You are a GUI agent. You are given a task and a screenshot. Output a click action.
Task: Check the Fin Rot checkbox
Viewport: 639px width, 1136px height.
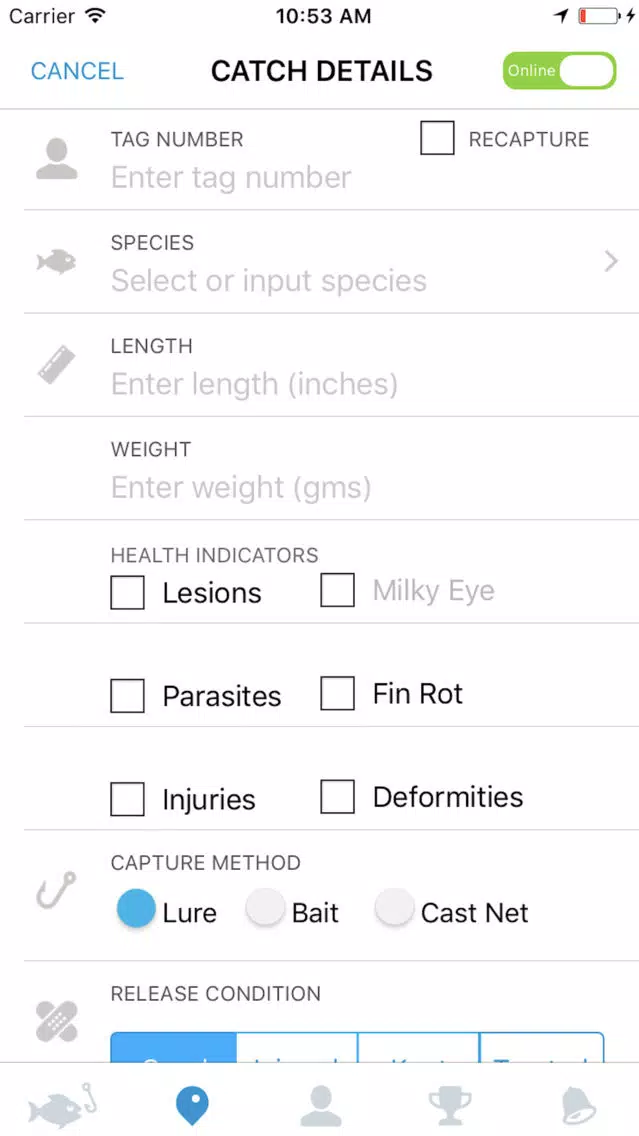(338, 693)
